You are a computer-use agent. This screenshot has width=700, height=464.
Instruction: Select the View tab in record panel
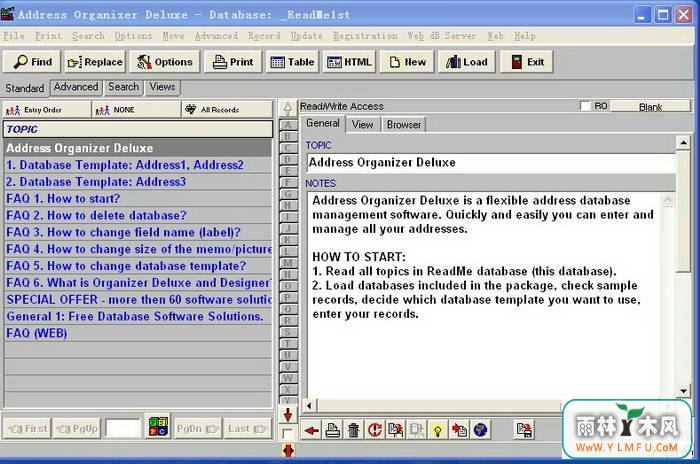[x=362, y=125]
